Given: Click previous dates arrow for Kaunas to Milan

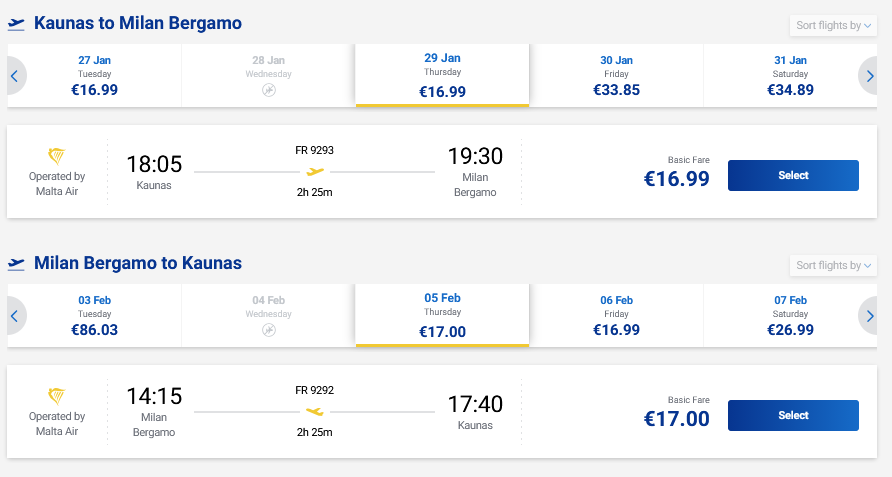Looking at the screenshot, I should click(x=15, y=75).
